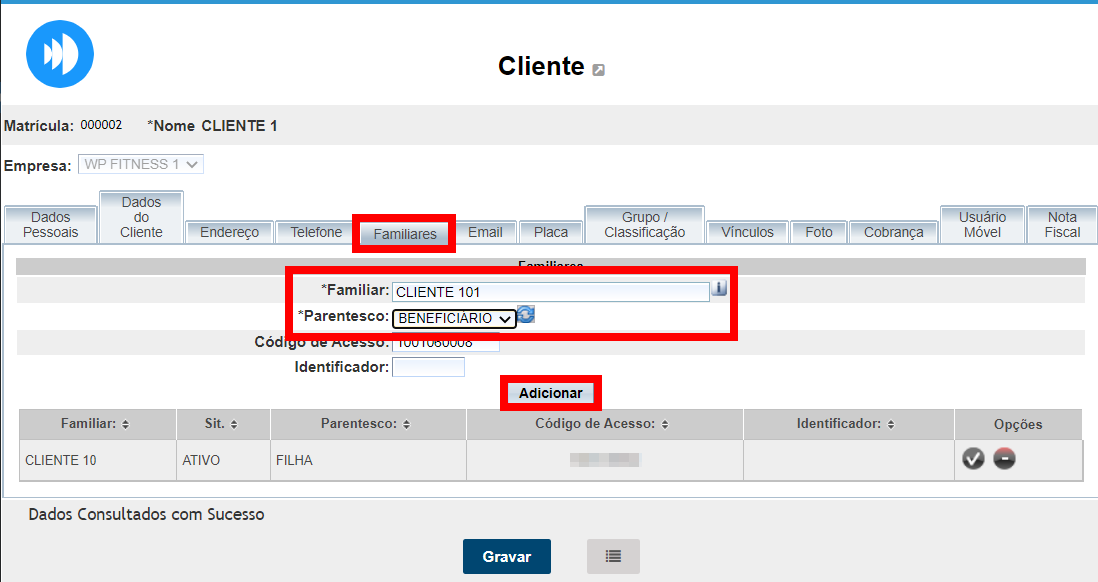Open the Endereço tab
1098x582 pixels.
point(229,232)
